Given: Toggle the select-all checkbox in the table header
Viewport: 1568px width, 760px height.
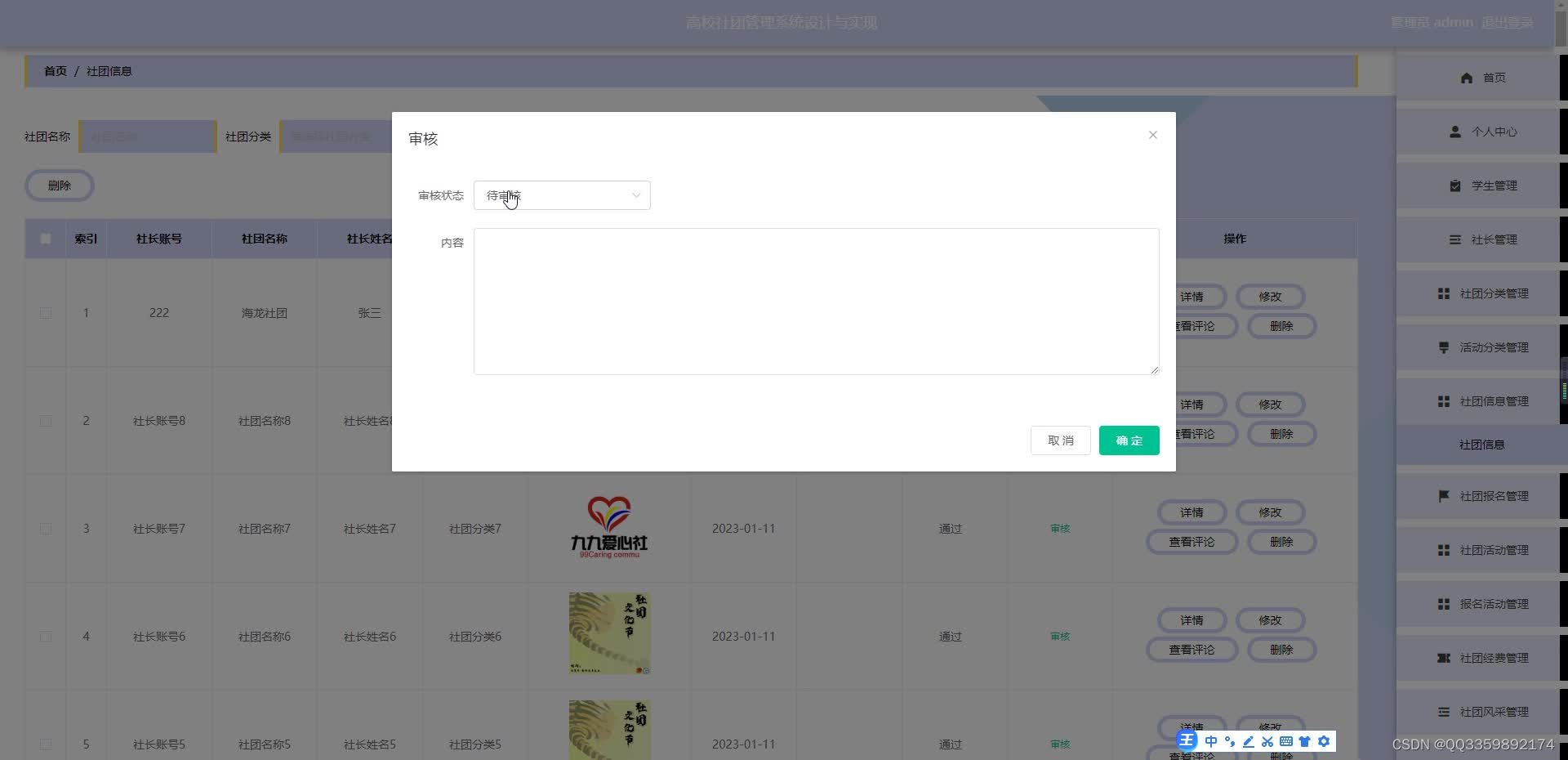Looking at the screenshot, I should [46, 239].
